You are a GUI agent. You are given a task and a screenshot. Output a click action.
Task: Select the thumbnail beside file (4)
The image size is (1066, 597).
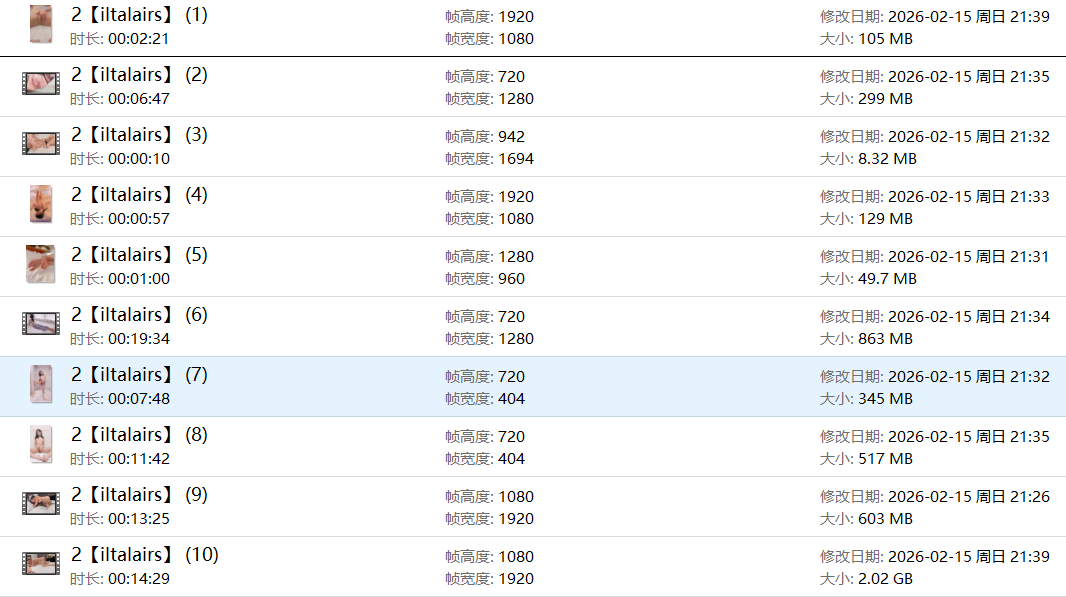(x=41, y=204)
